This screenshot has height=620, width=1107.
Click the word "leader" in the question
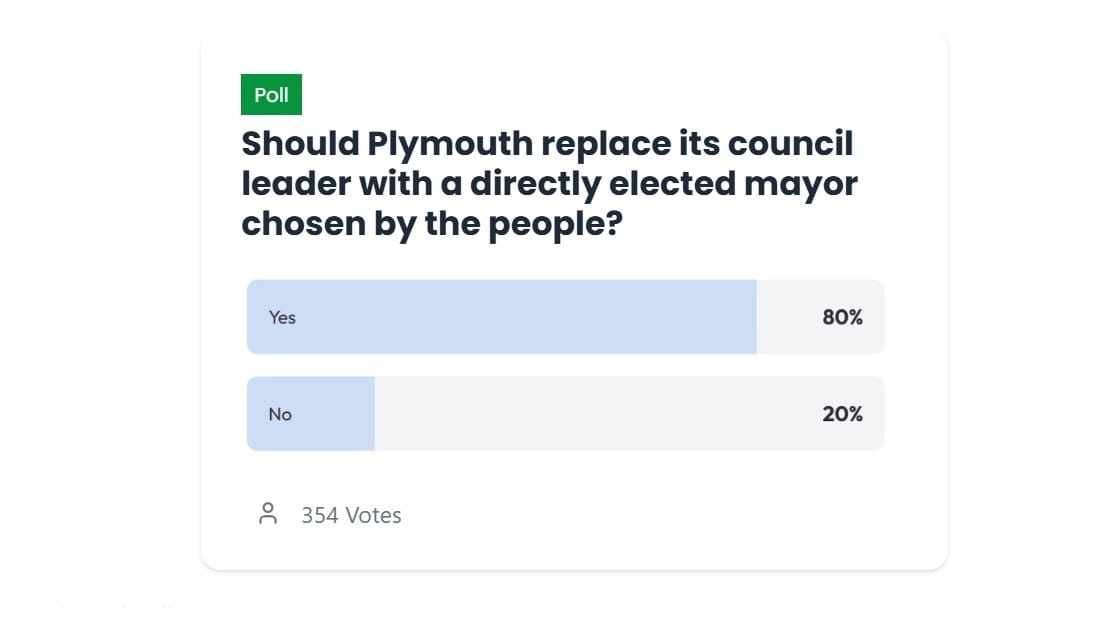pyautogui.click(x=296, y=184)
